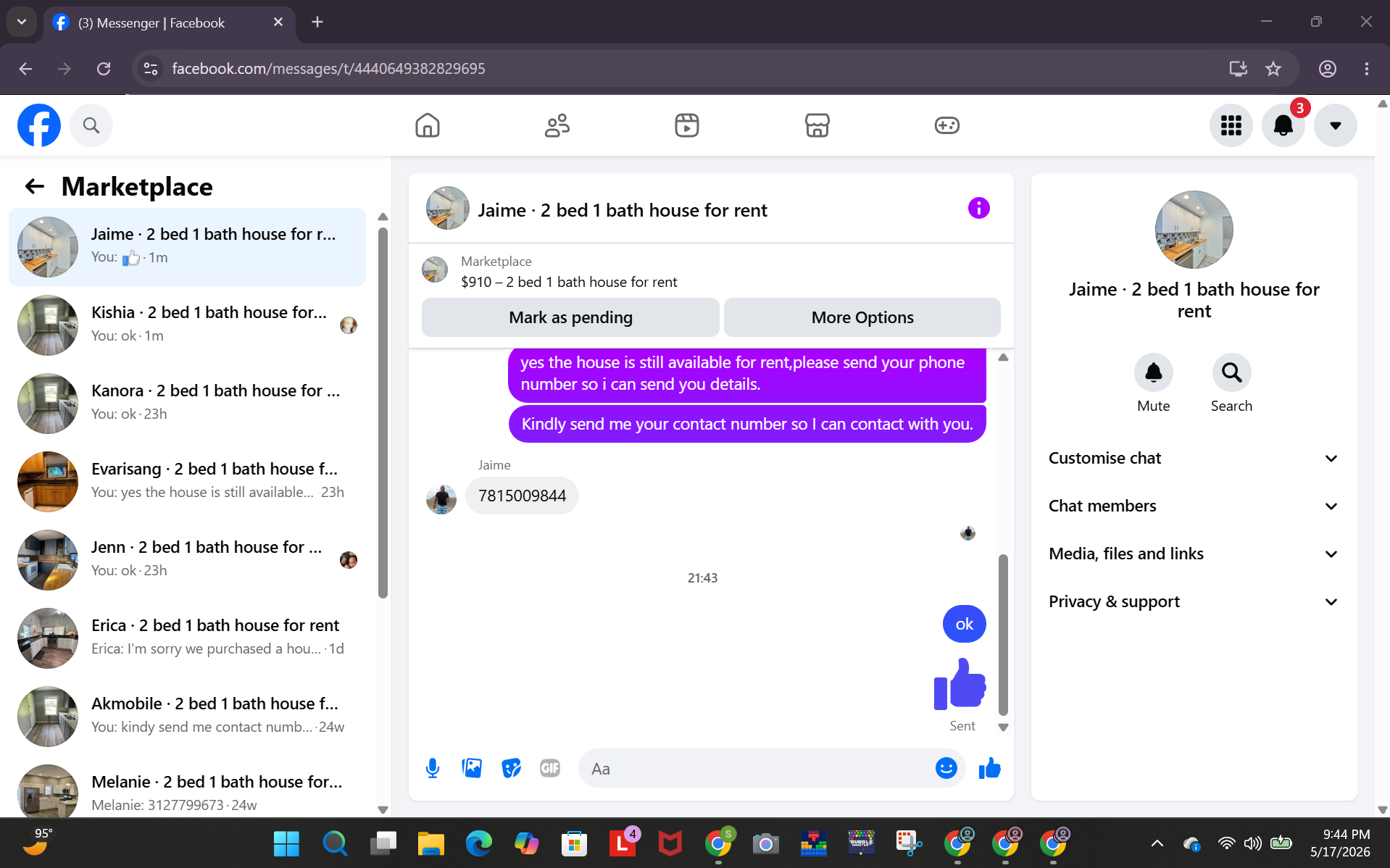Click Jaime's phone number message 7815009844
This screenshot has width=1390, height=868.
(x=522, y=496)
